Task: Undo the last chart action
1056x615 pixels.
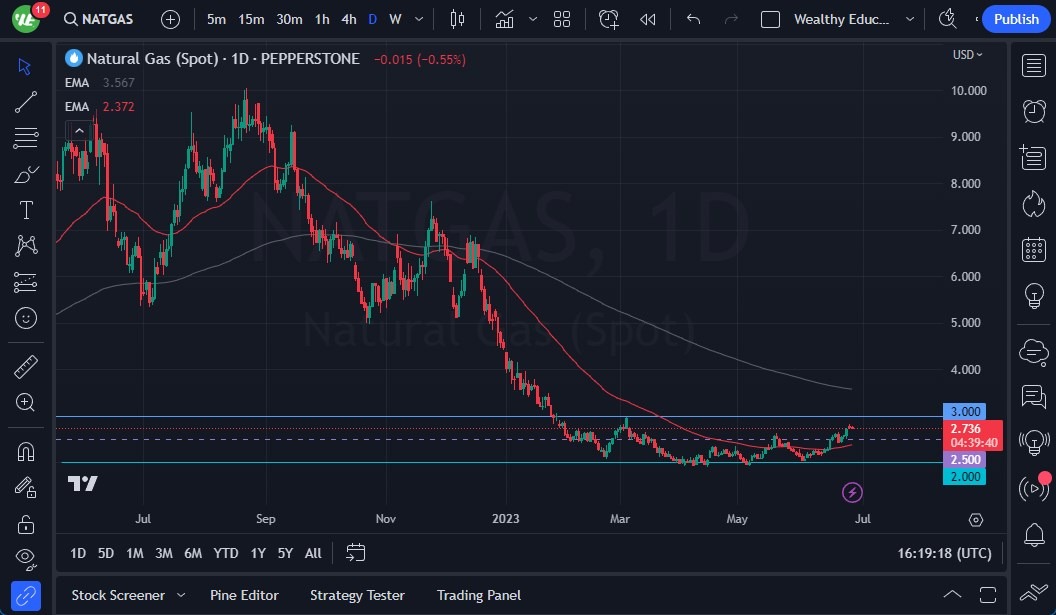Action: (x=693, y=20)
